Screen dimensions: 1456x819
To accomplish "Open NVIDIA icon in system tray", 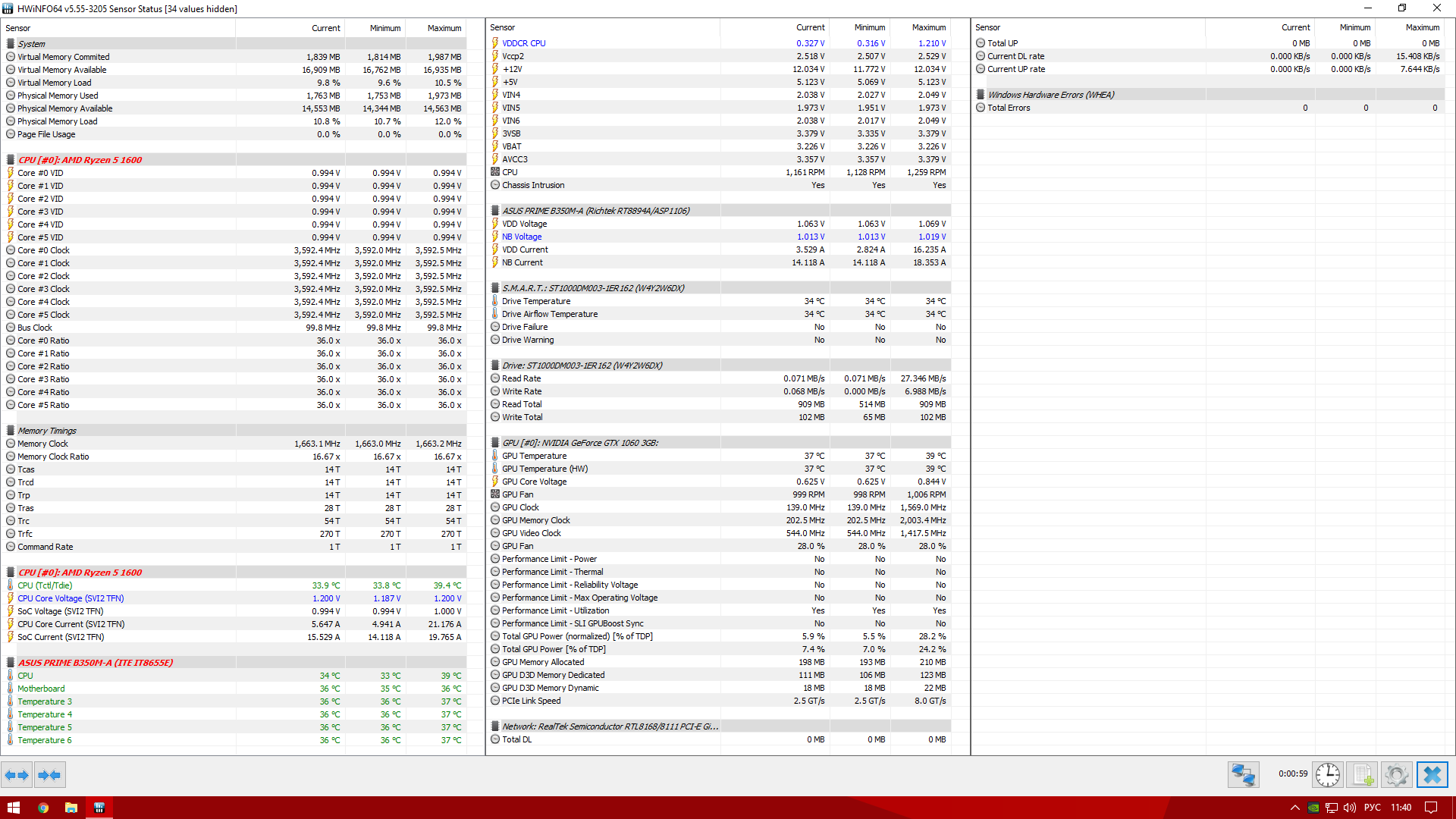I will coord(1313,808).
